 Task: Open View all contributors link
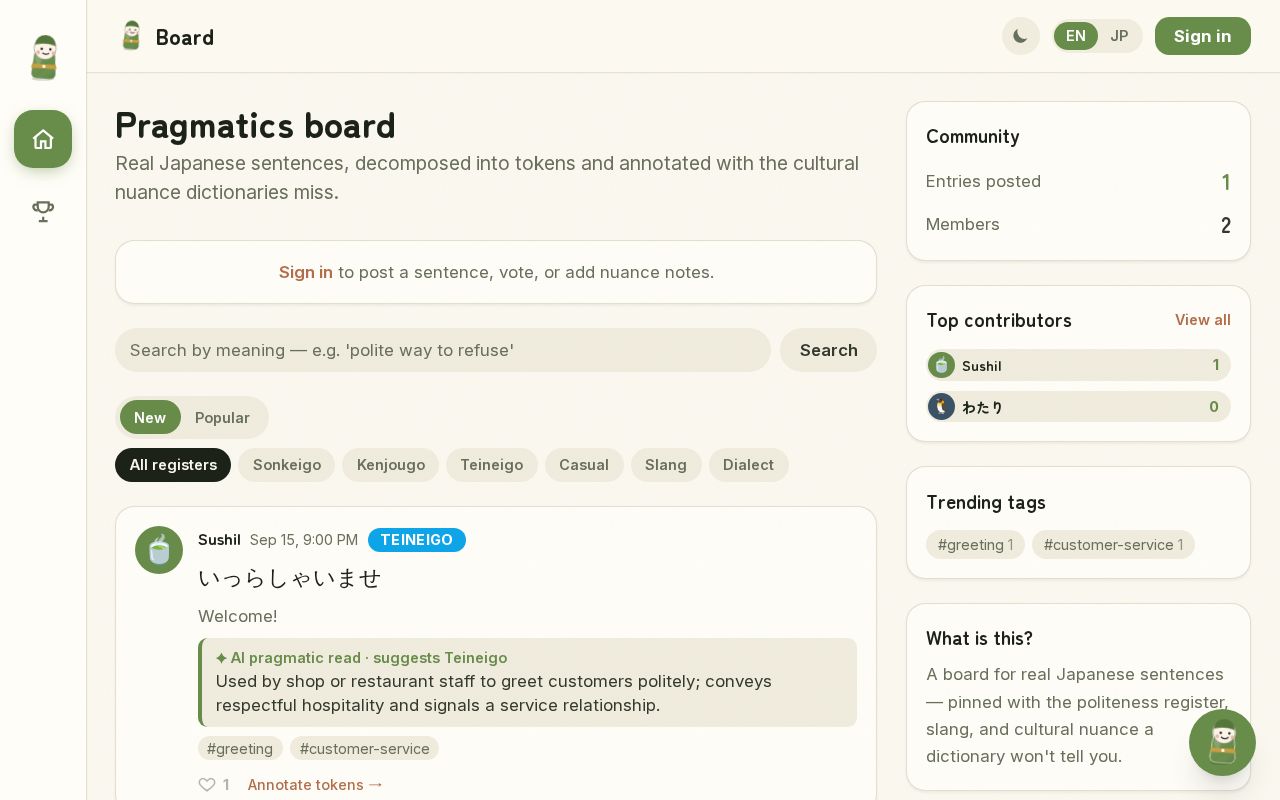coord(1202,320)
